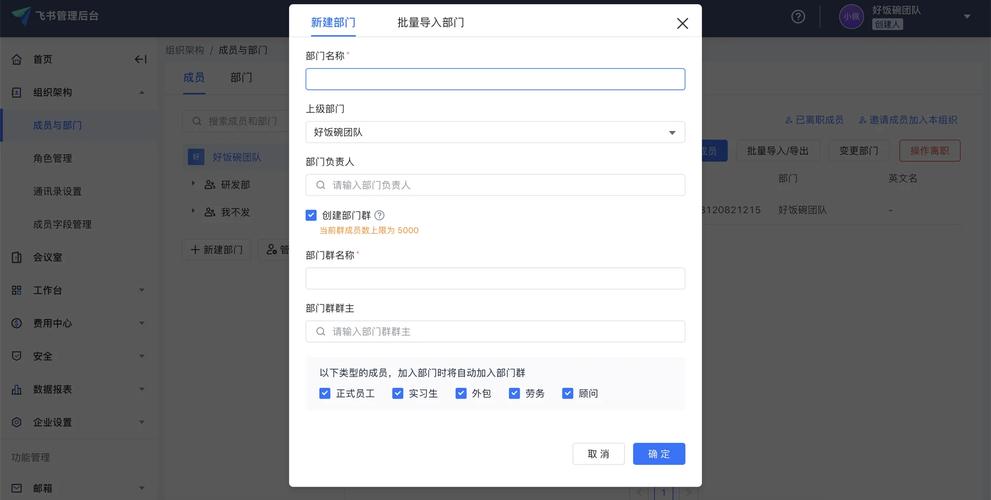Click search icon in 部门负责人 field
The width and height of the screenshot is (991, 500).
click(x=321, y=185)
